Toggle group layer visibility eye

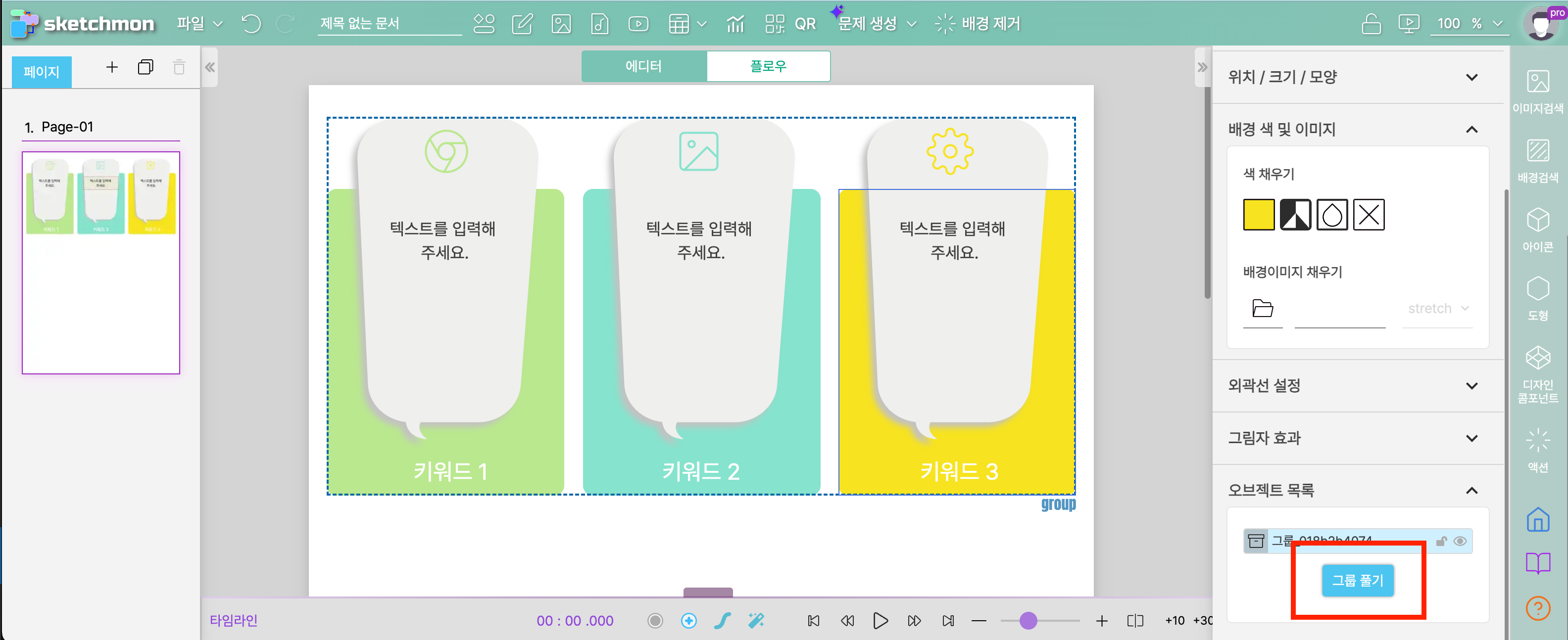pos(1460,541)
